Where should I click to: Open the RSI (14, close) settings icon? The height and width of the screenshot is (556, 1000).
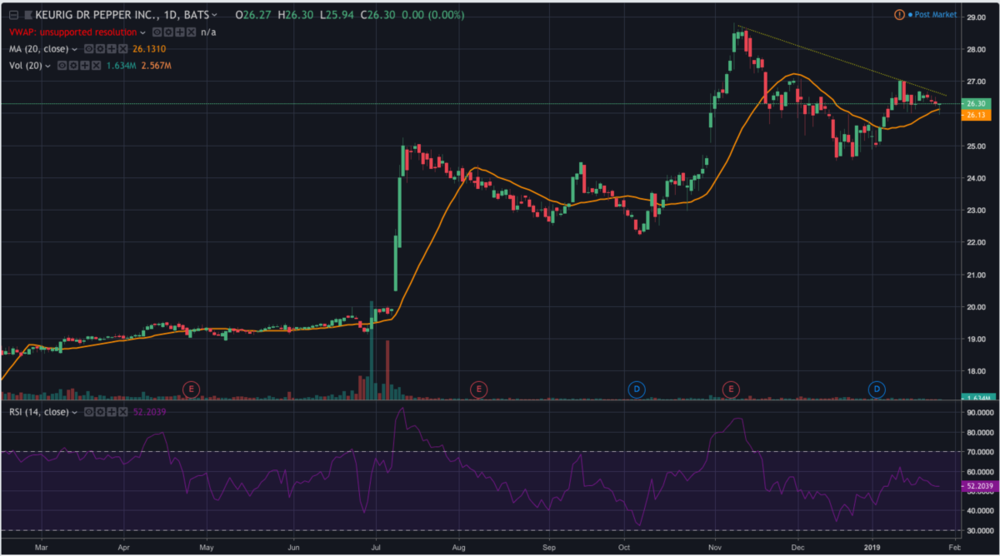tap(100, 412)
